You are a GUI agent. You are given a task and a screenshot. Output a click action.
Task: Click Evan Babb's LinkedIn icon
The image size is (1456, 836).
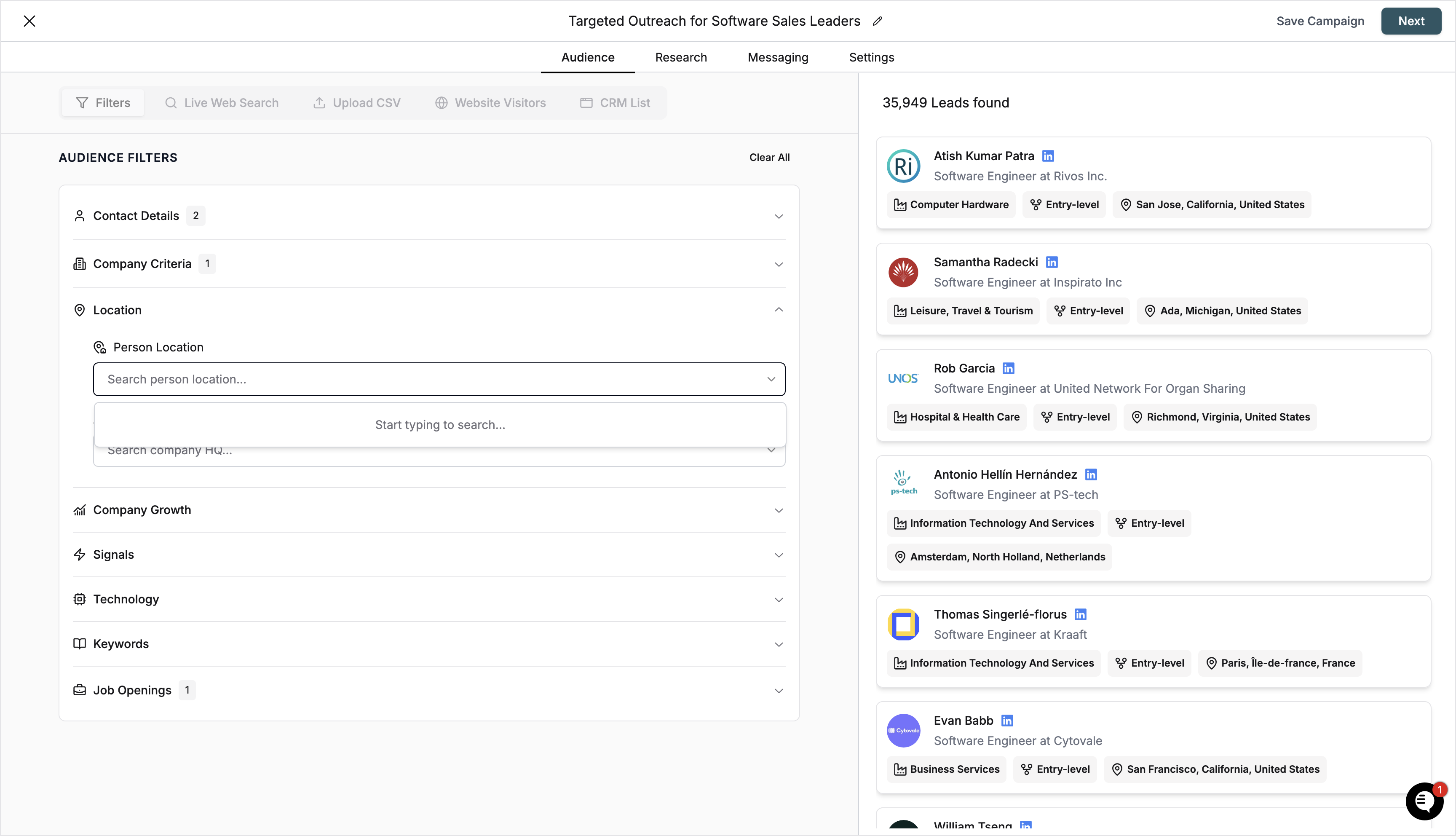(1008, 720)
